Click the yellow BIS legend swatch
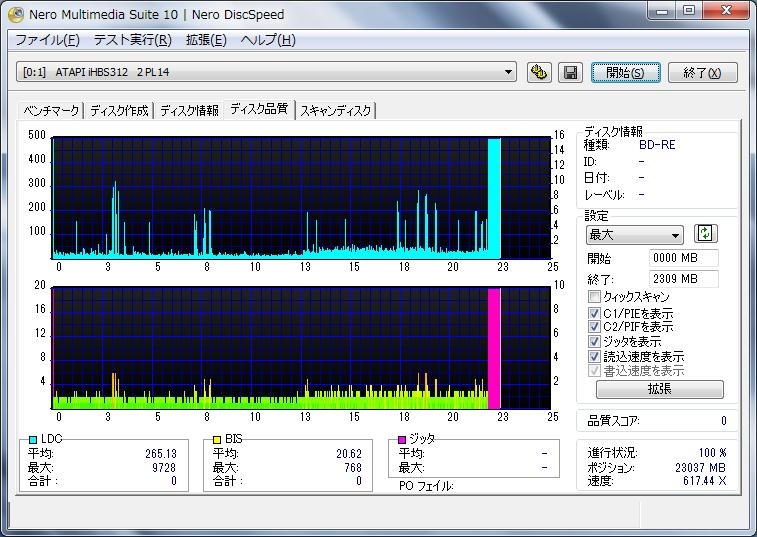This screenshot has width=757, height=537. 217,439
